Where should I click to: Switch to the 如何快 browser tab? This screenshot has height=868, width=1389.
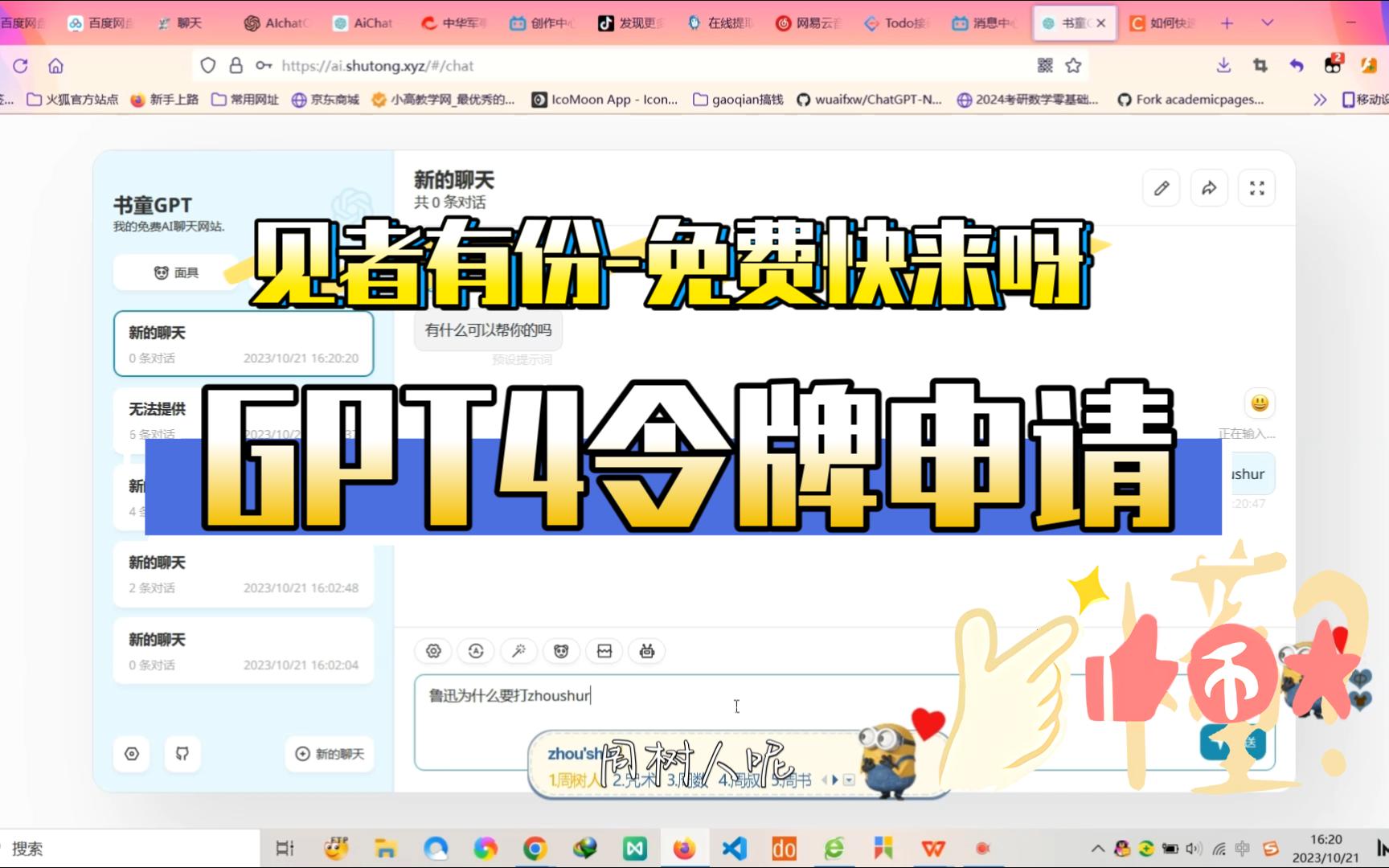point(1163,23)
